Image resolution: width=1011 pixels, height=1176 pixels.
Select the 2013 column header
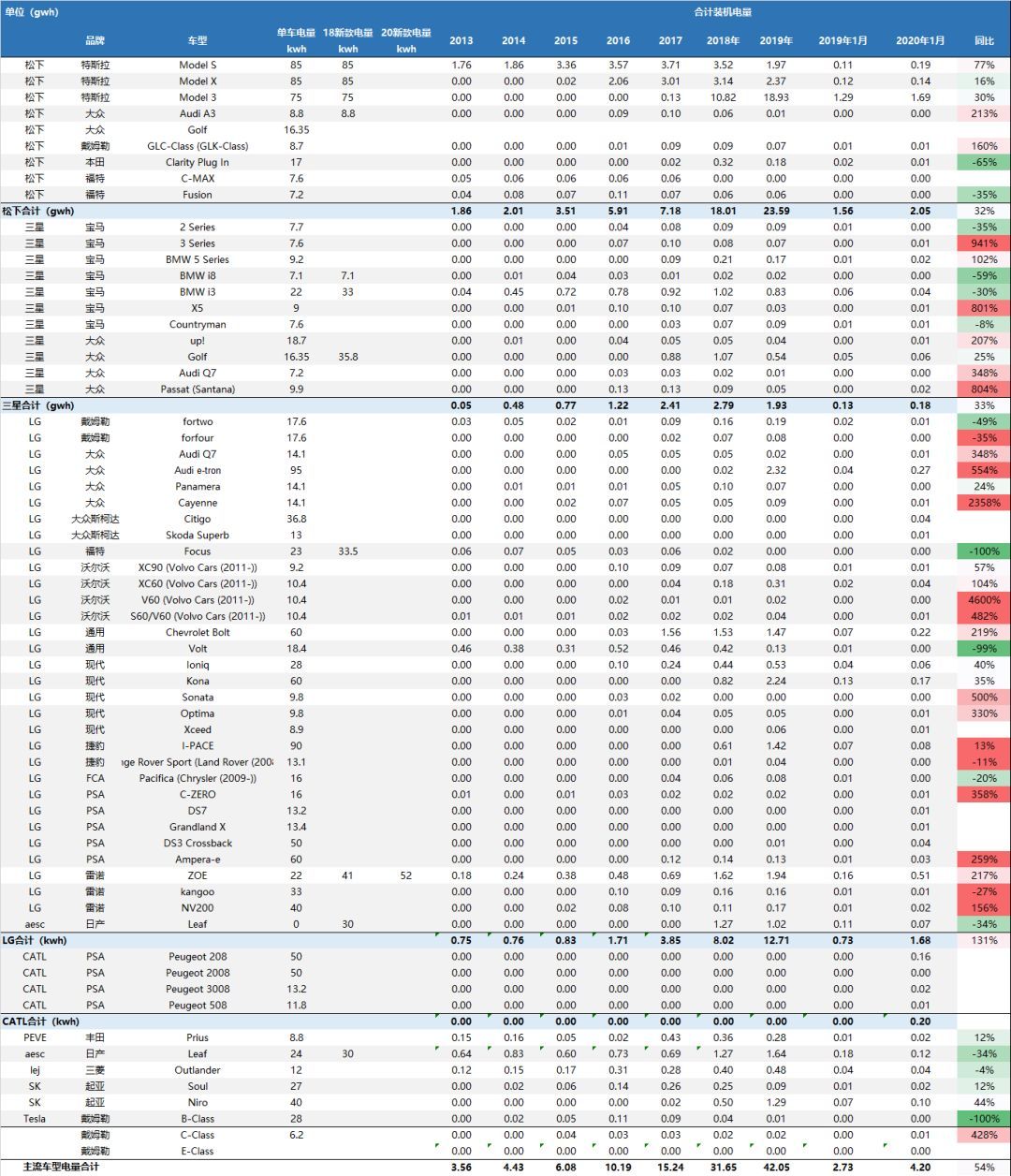(x=461, y=41)
